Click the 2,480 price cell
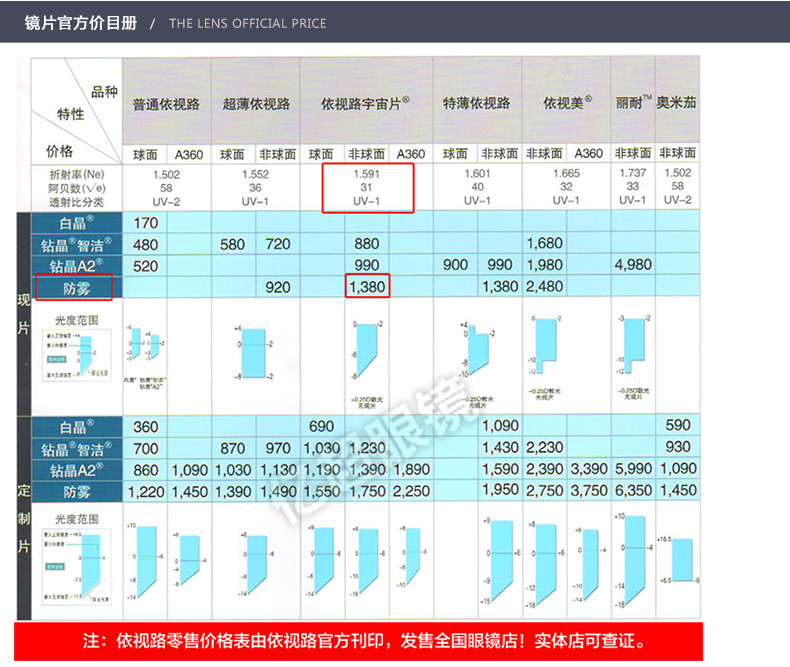Screen dimensions: 790x667 (545, 287)
